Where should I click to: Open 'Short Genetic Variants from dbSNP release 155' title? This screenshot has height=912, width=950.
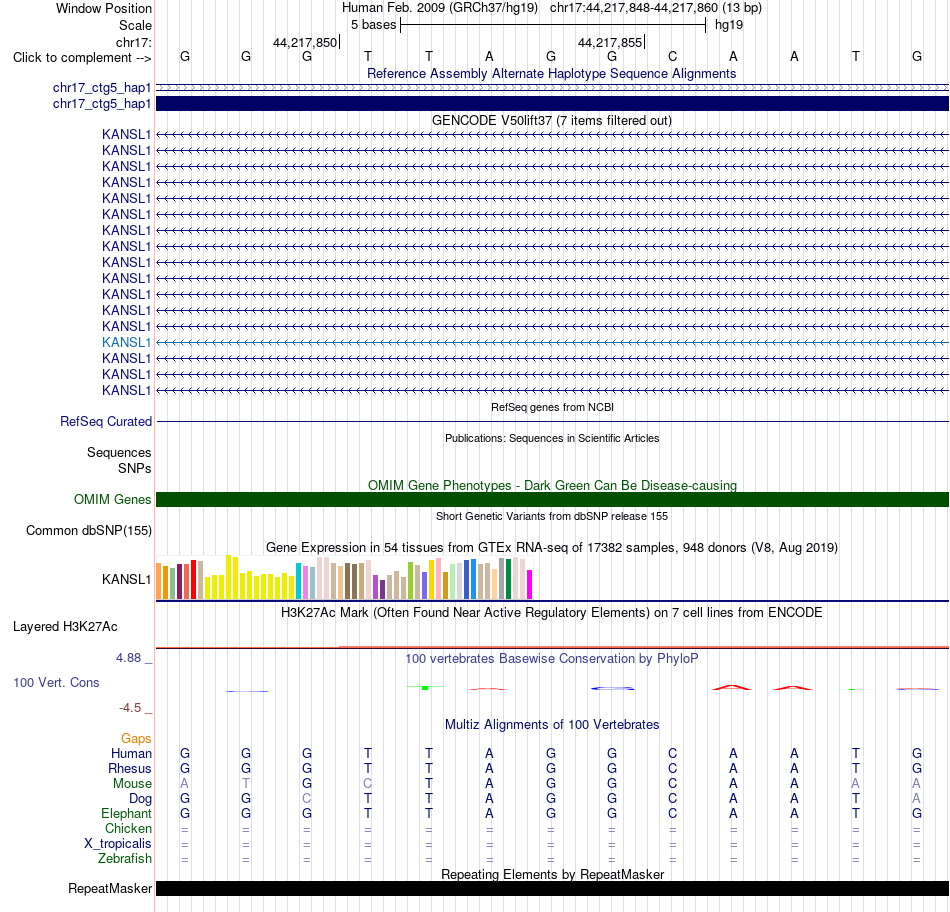(x=552, y=516)
